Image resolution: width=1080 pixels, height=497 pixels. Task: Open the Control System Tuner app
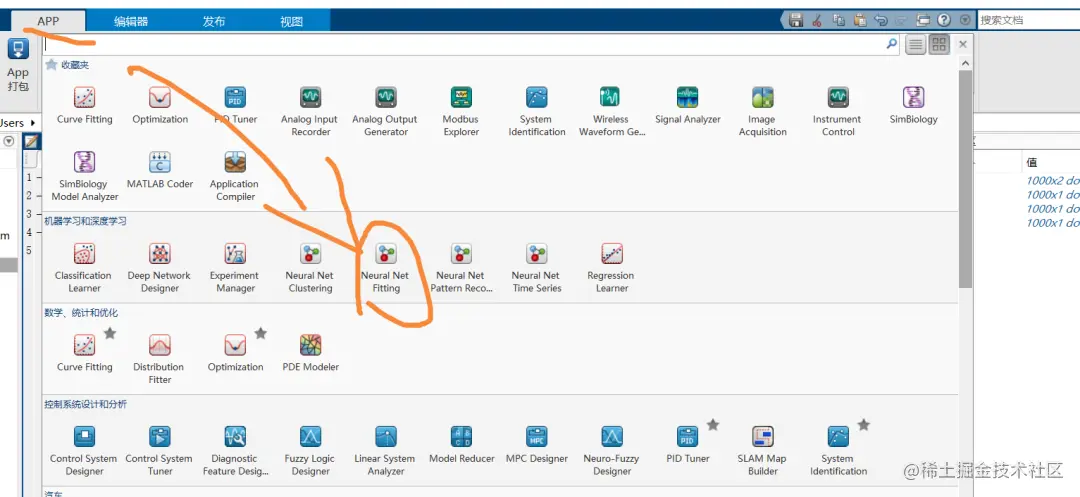pos(160,451)
